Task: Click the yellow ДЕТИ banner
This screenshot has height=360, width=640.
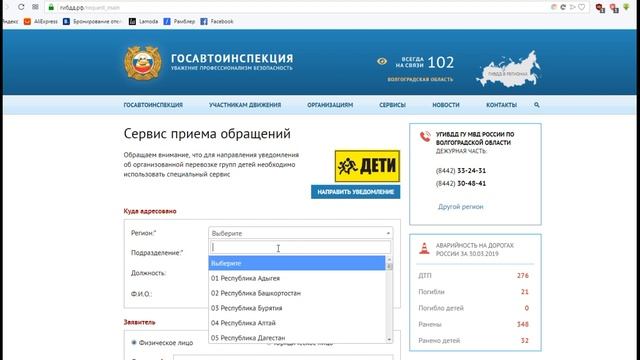Action: (367, 166)
